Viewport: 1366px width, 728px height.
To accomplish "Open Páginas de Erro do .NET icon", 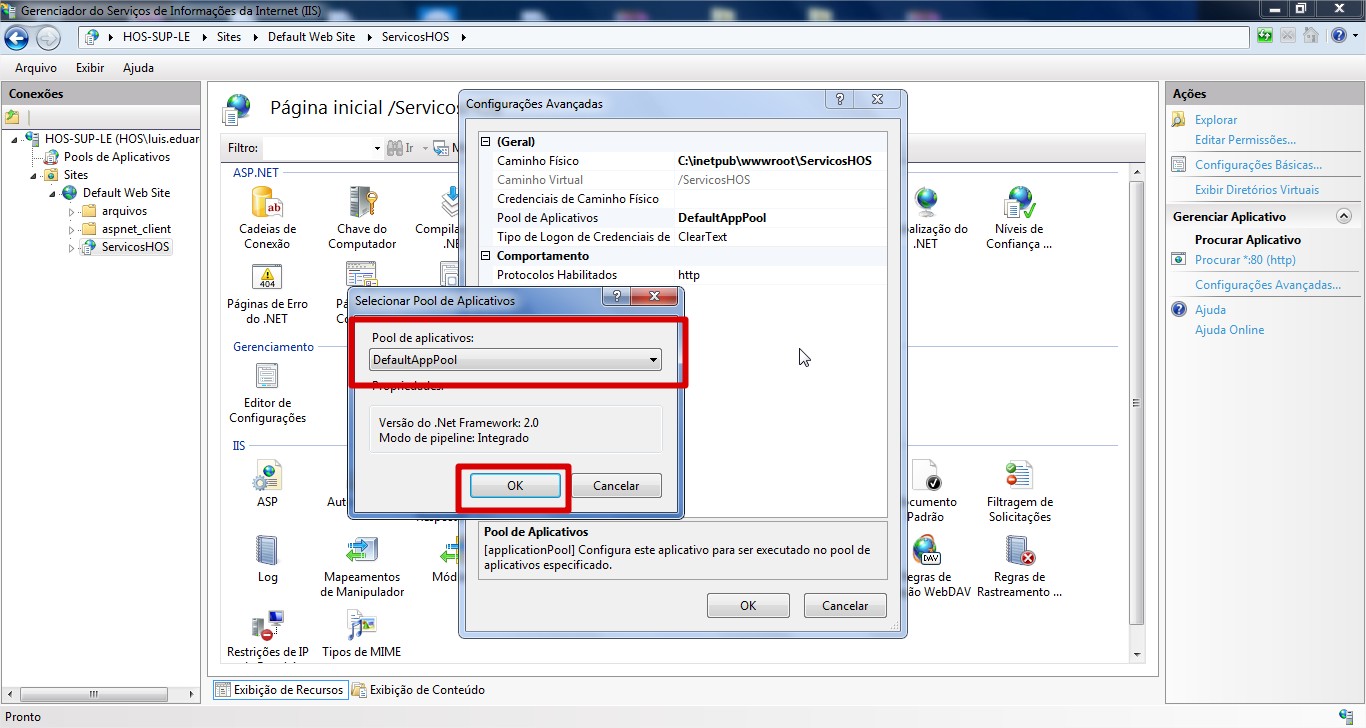I will [267, 279].
